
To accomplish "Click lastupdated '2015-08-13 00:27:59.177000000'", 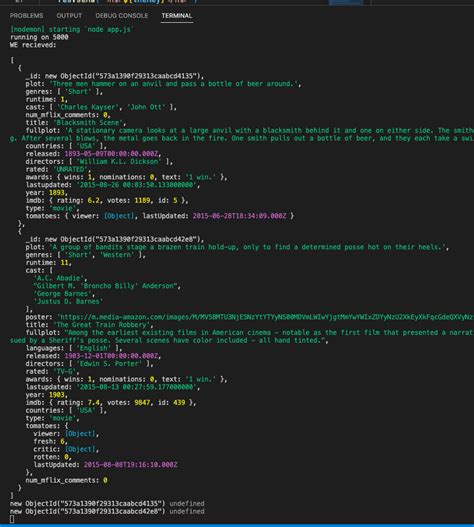I will click(x=136, y=387).
